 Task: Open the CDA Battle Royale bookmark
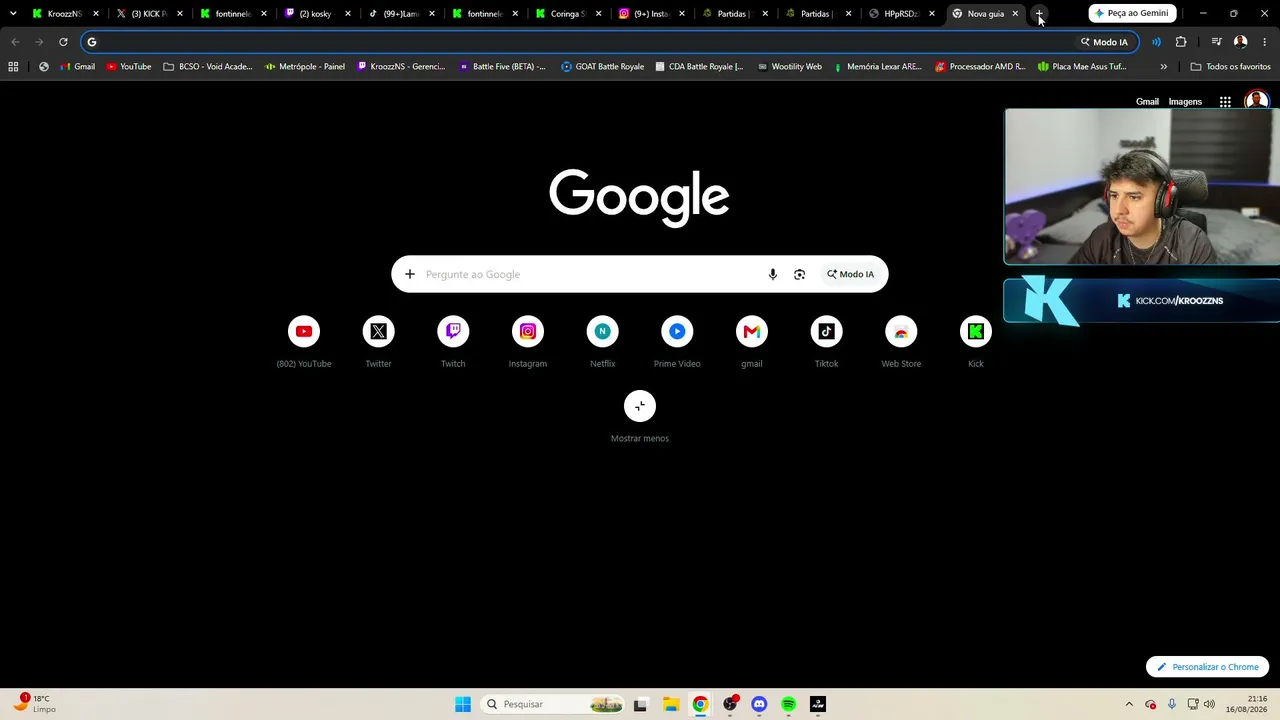point(699,67)
